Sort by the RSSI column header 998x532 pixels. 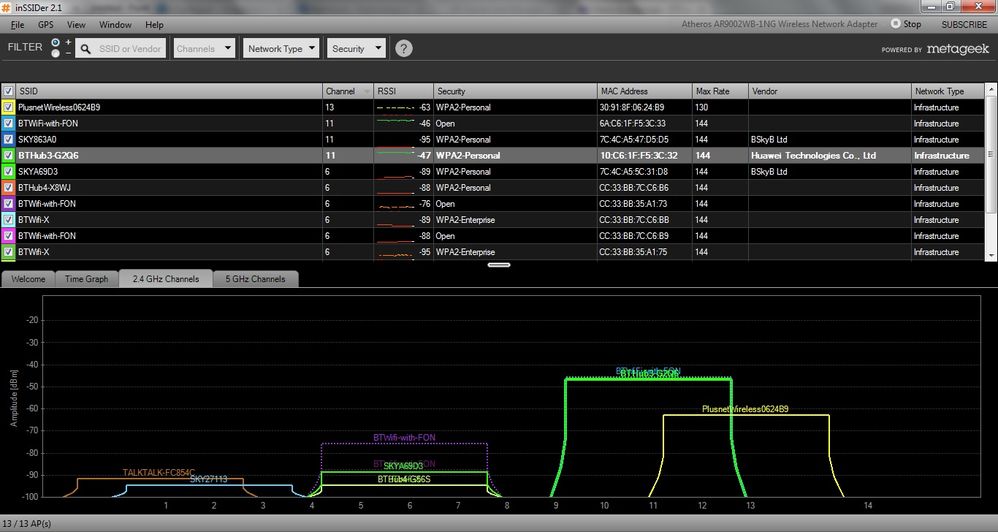404,92
